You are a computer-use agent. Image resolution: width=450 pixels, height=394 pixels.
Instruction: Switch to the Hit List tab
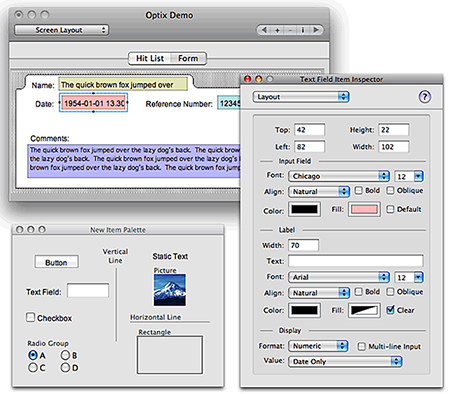pyautogui.click(x=150, y=58)
